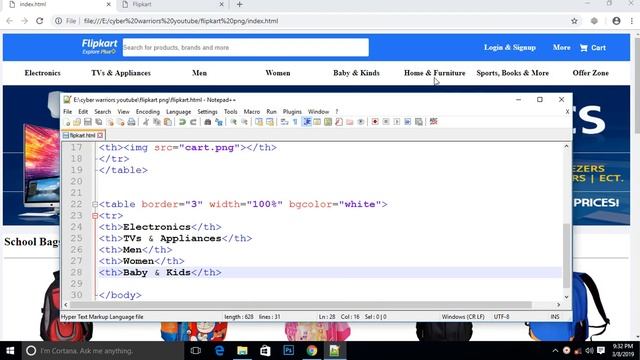
Task: Open the File menu in Notepad++
Action: click(x=67, y=111)
